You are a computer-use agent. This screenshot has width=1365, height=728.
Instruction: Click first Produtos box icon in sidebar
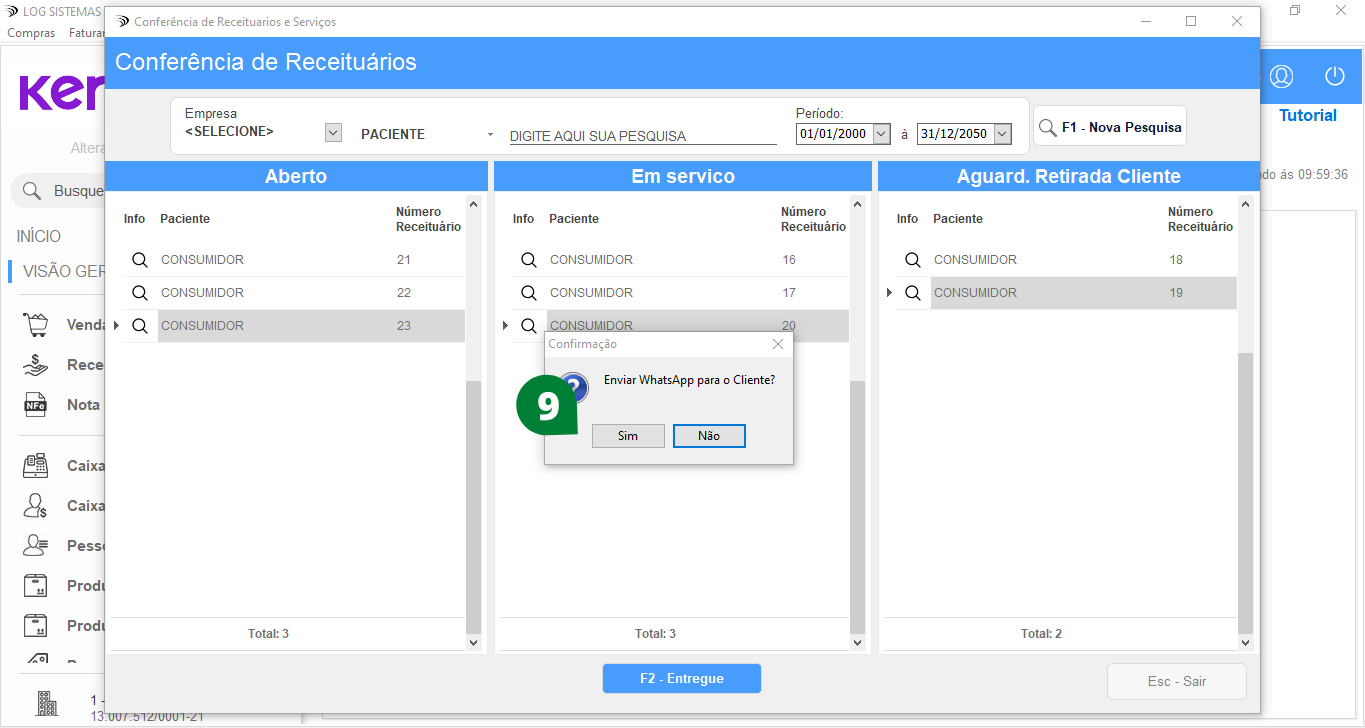pyautogui.click(x=36, y=586)
